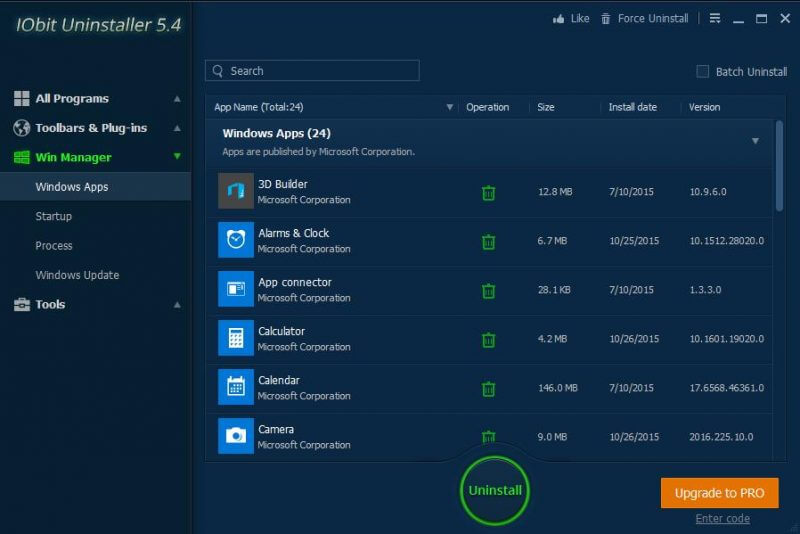This screenshot has height=534, width=800.
Task: Select the Calculator row name
Action: pos(281,331)
